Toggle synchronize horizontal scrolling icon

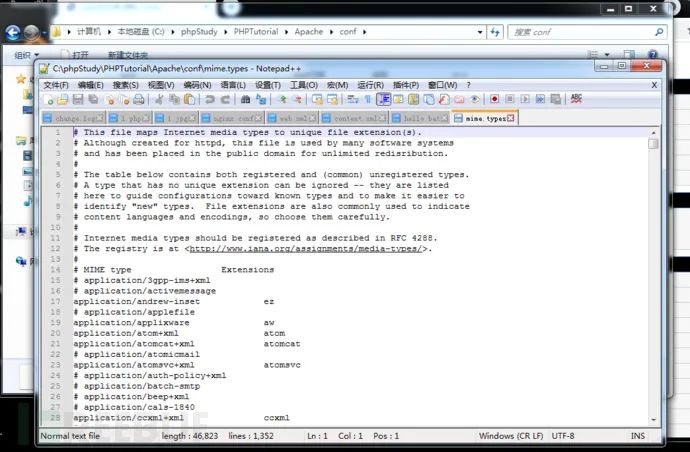[x=332, y=99]
